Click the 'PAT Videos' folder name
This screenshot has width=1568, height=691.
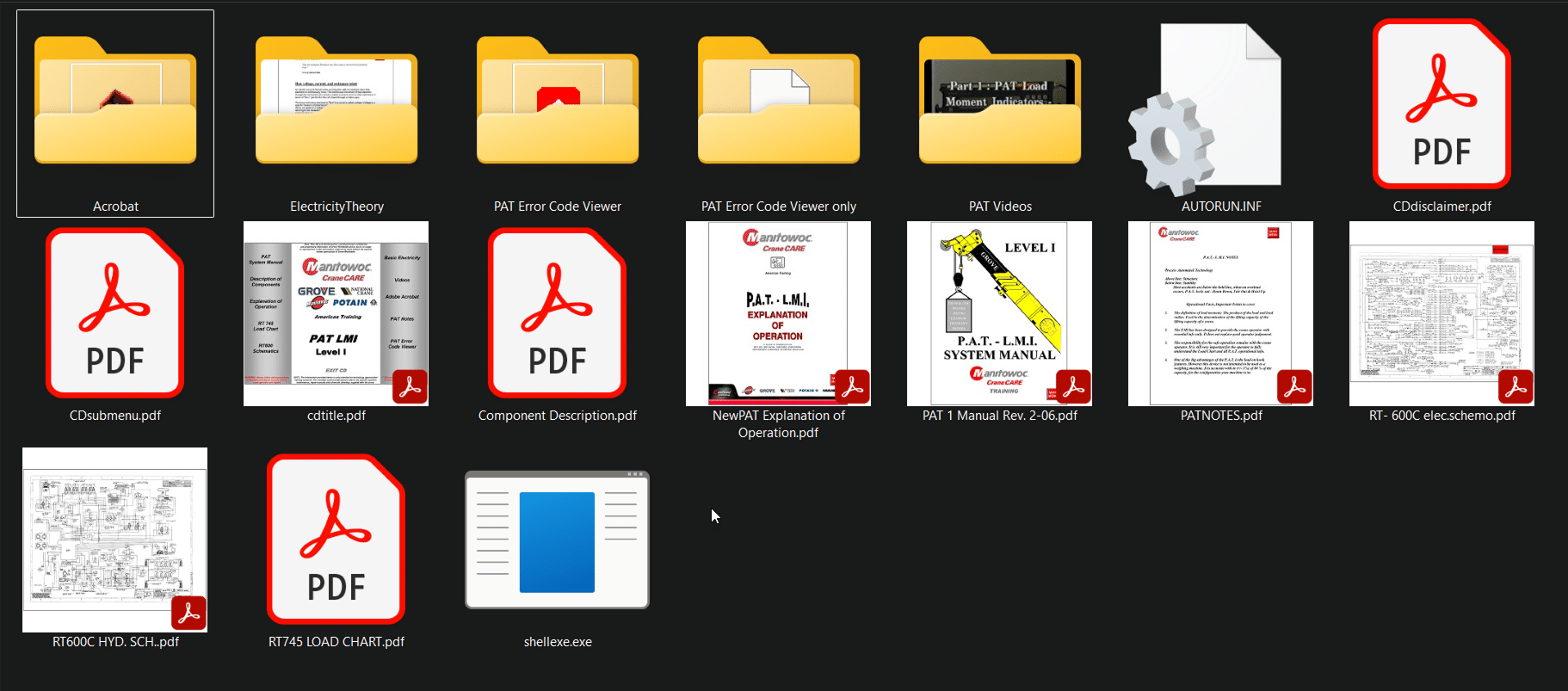pyautogui.click(x=1000, y=207)
